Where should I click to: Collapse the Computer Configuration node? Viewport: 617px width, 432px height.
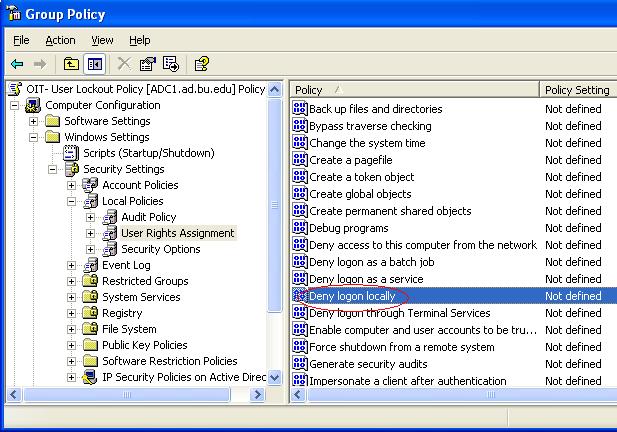[x=15, y=105]
